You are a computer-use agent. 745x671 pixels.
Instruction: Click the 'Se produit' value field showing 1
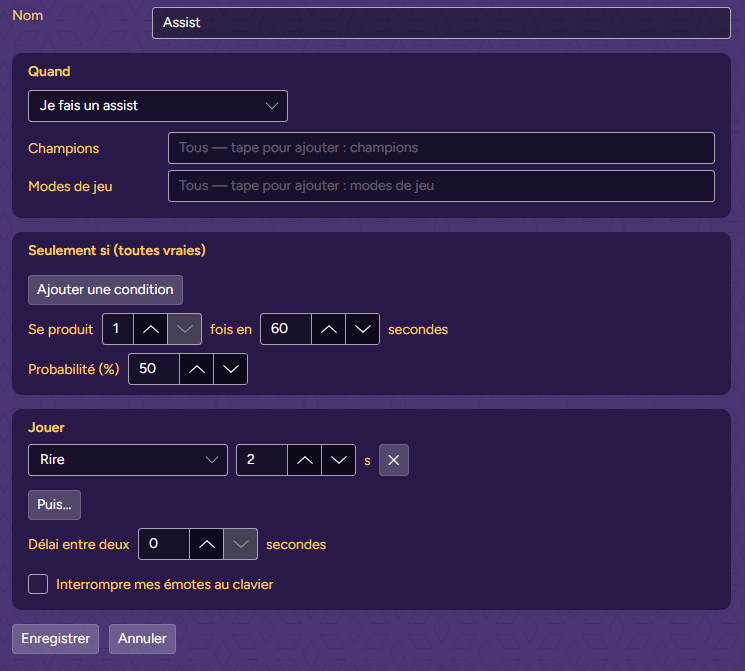(118, 329)
